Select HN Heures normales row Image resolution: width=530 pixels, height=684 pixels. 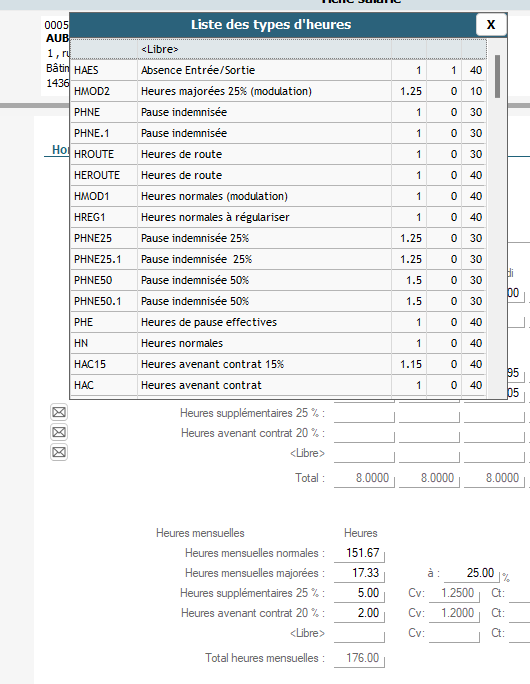coord(278,343)
